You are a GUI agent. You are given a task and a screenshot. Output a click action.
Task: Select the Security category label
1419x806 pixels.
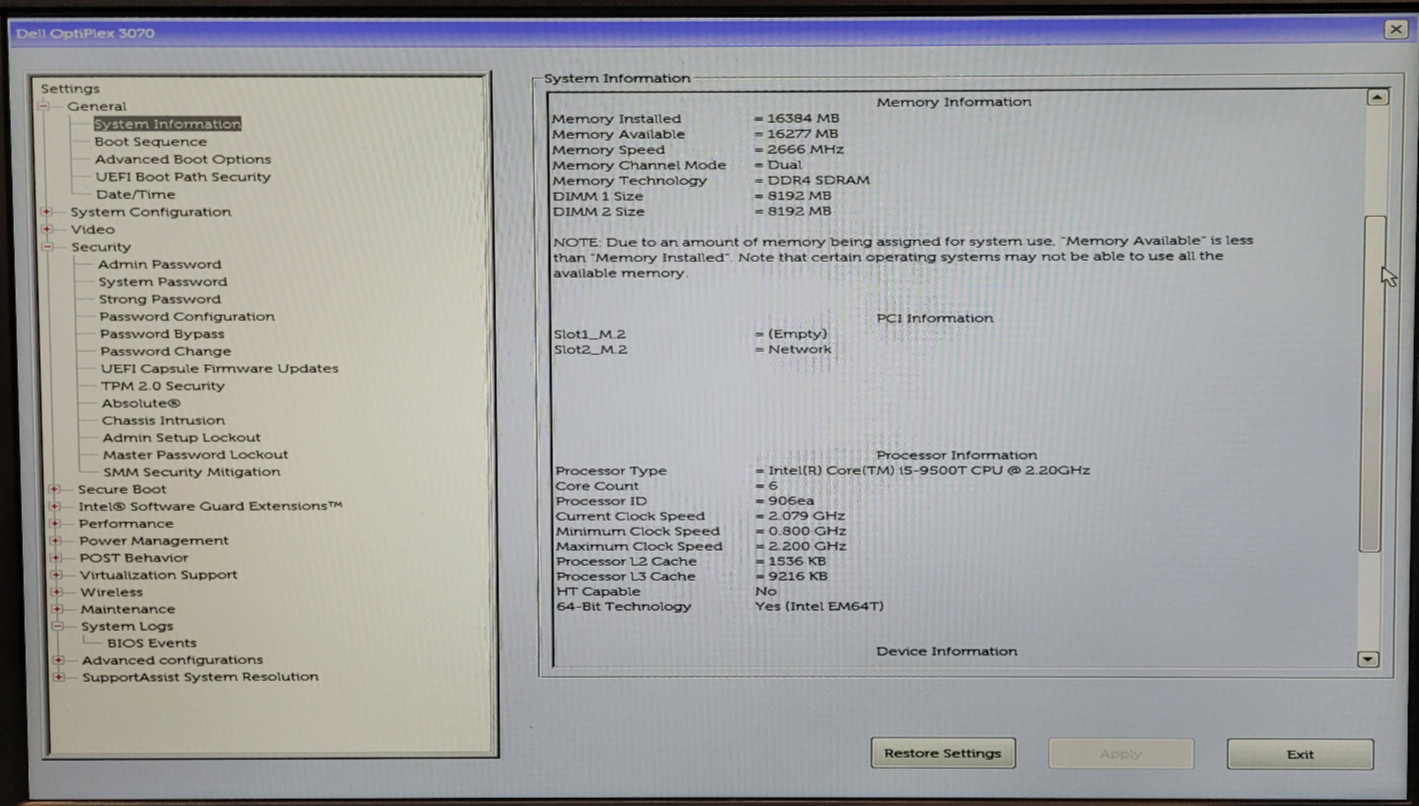(100, 247)
